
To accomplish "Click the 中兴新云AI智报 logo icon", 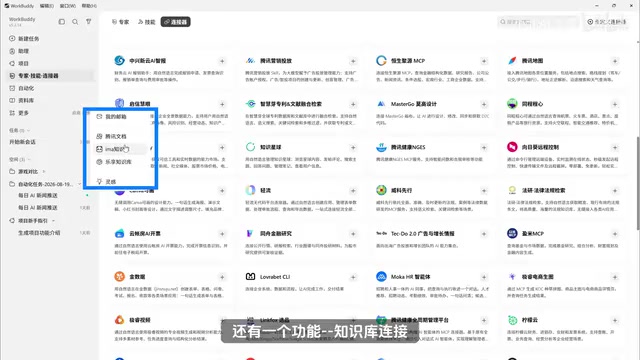I will click(x=120, y=60).
